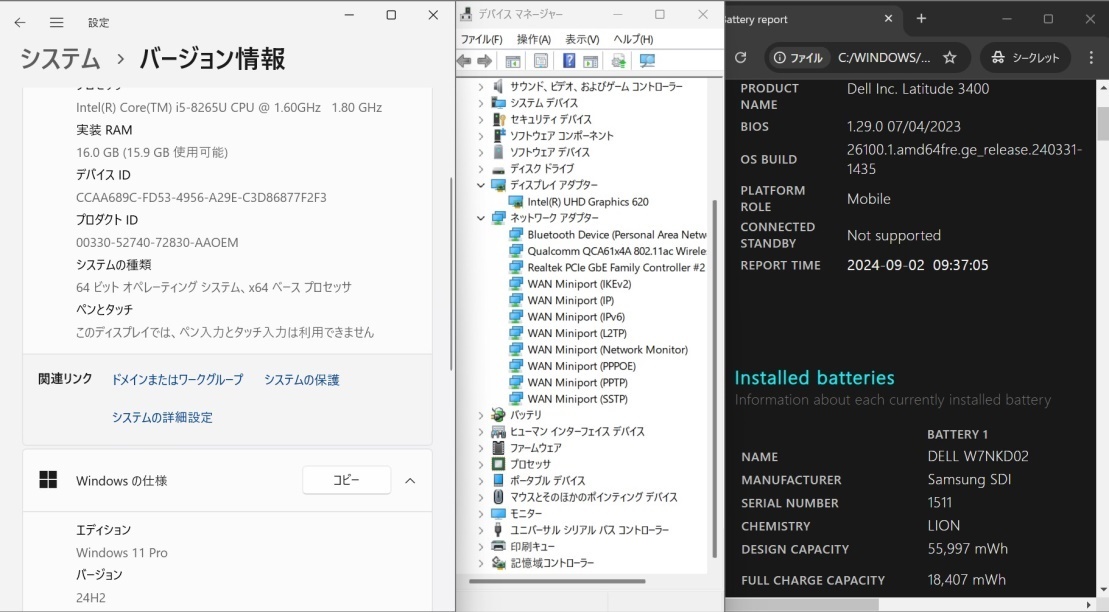Open the new tab plus button
Image resolution: width=1109 pixels, height=612 pixels.
tap(921, 19)
